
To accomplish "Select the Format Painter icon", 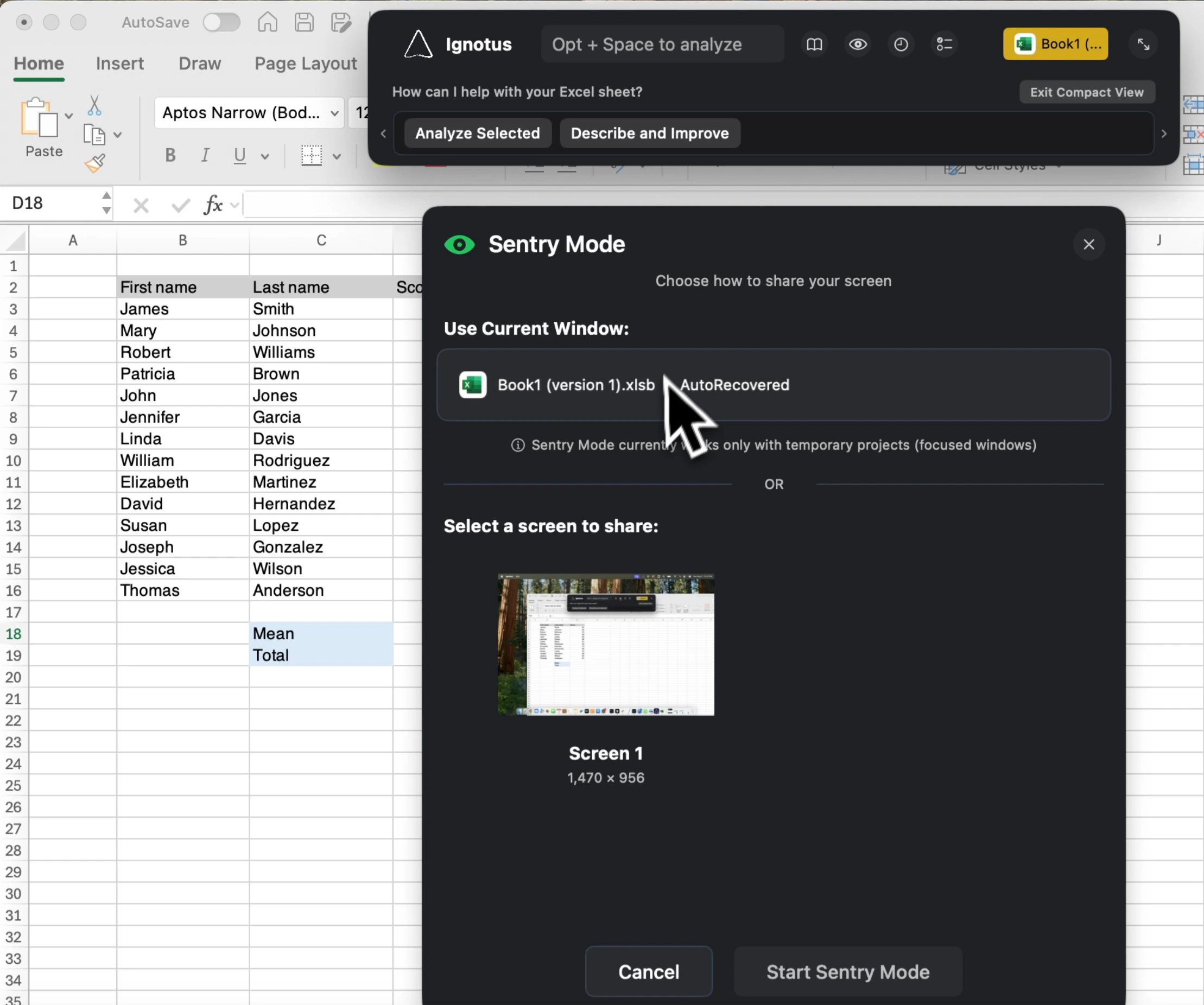I will click(95, 163).
